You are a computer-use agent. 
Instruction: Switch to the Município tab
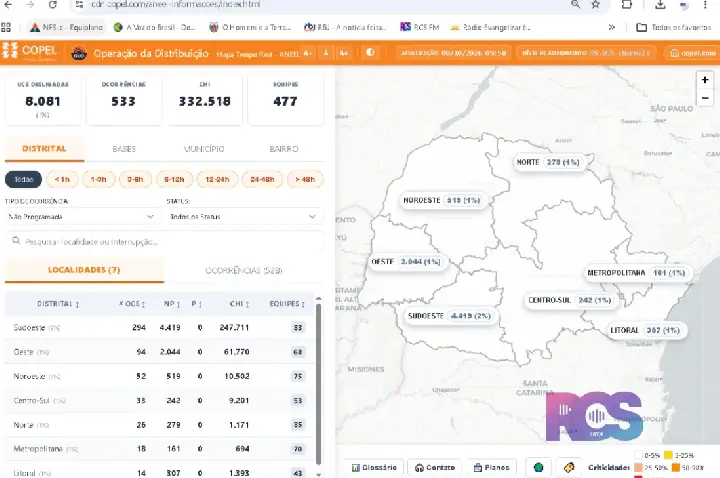point(204,149)
